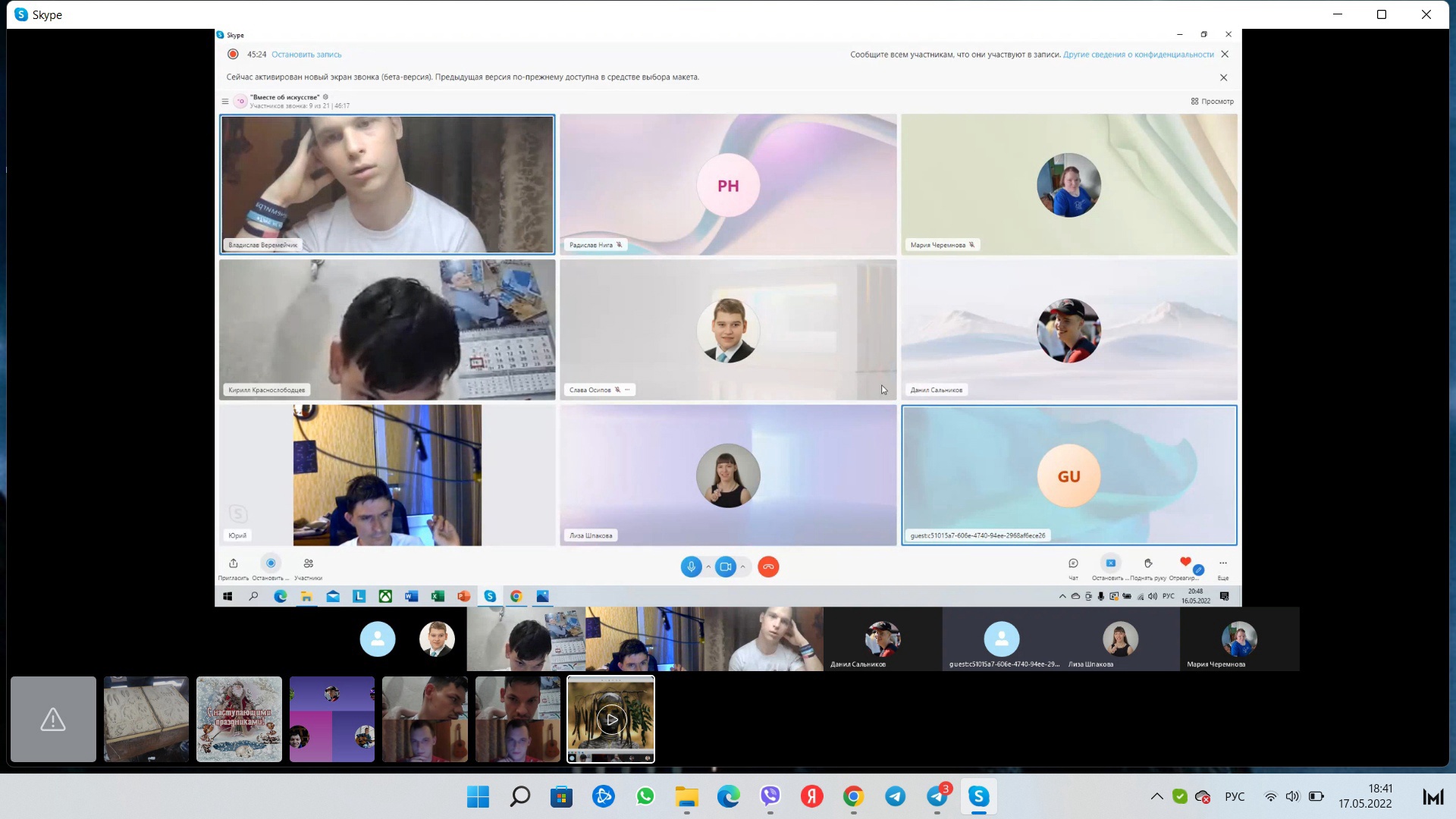The height and width of the screenshot is (819, 1456).
Task: Open Другие сведения о конфиденциальности link
Action: (1137, 55)
